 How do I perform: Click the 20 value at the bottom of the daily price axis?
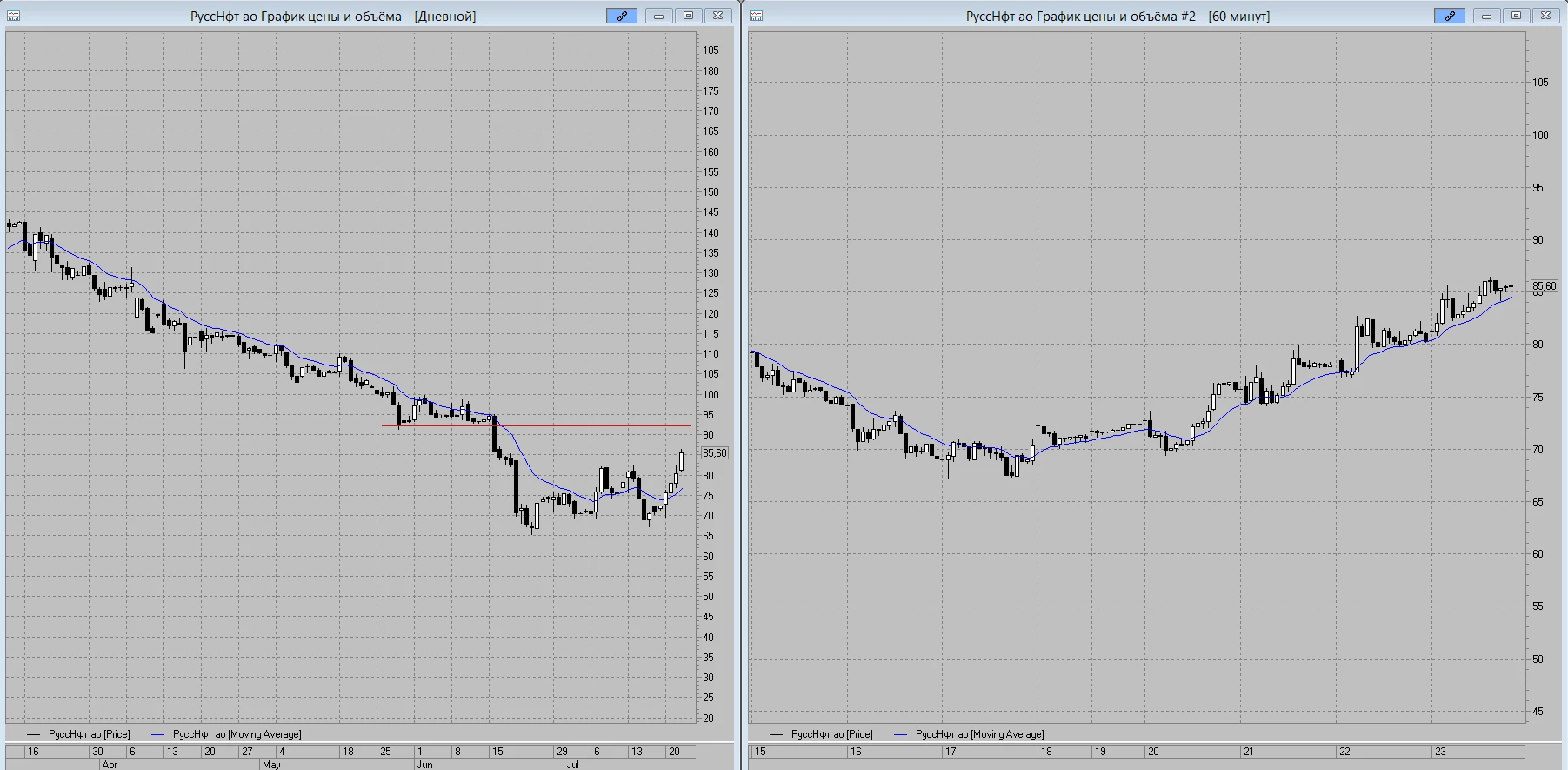pyautogui.click(x=708, y=719)
